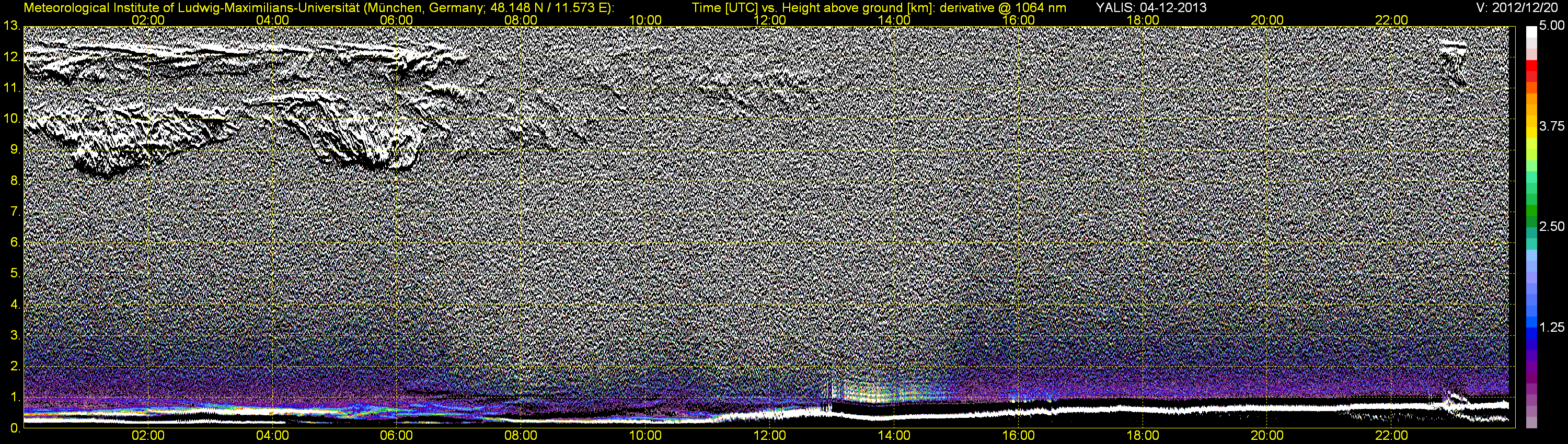This screenshot has width=1568, height=444.
Task: Click the 3. km height axis label
Action: 15,336
